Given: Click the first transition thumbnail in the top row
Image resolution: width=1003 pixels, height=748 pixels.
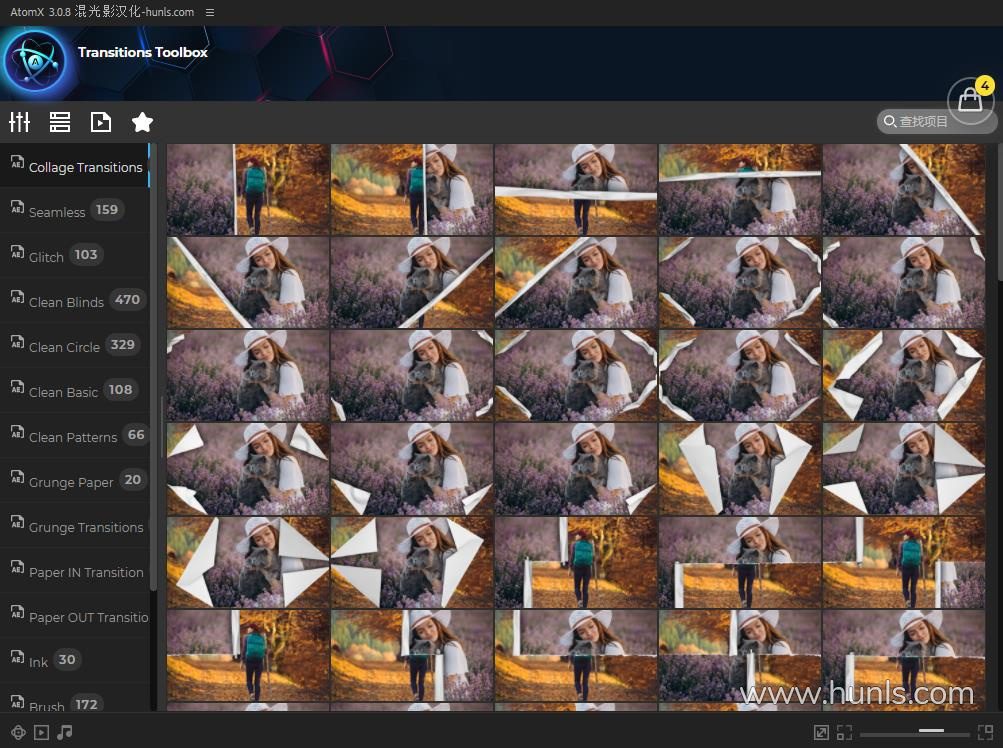Looking at the screenshot, I should pos(248,189).
